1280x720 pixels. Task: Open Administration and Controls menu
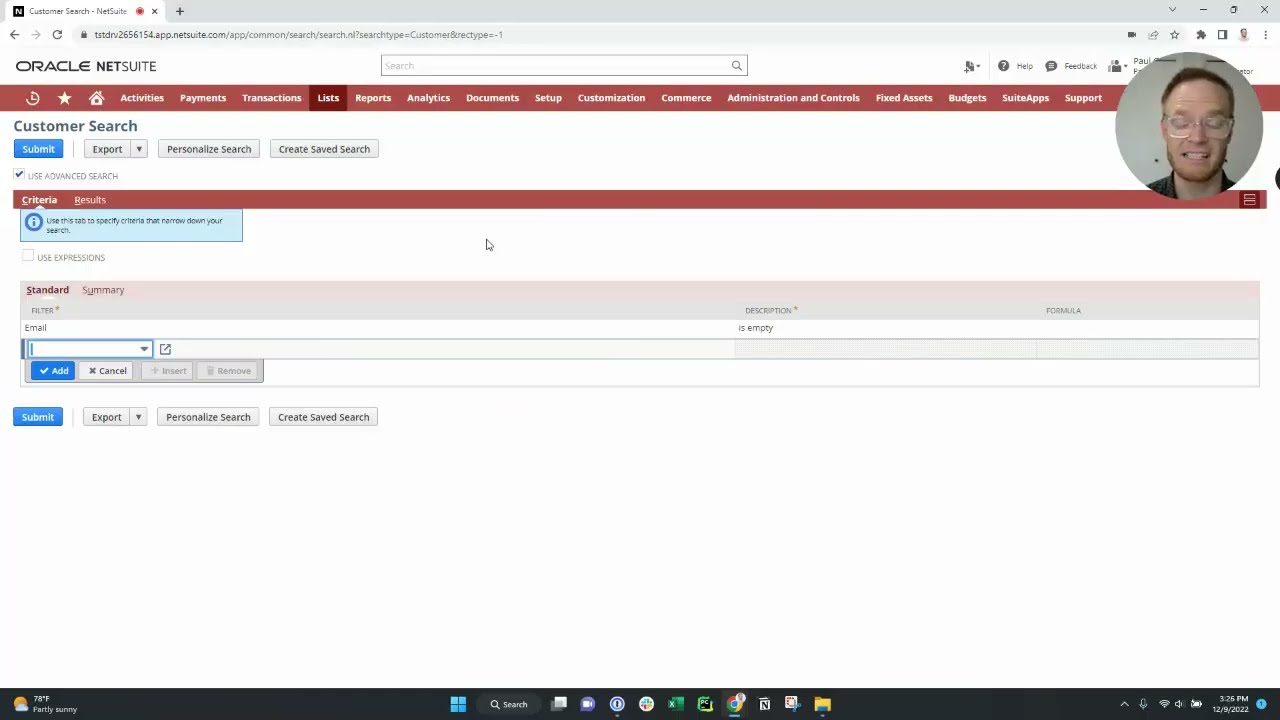pos(793,98)
